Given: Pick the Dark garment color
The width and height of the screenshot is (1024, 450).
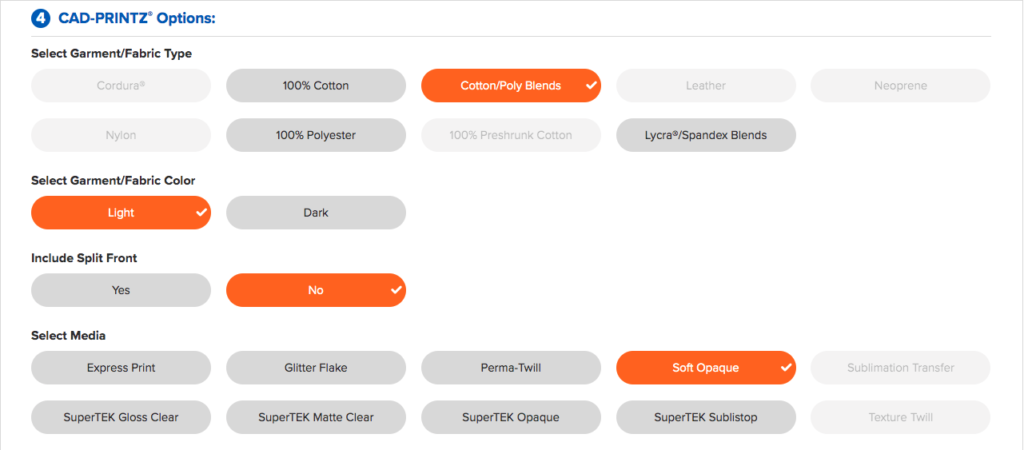Looking at the screenshot, I should 316,213.
